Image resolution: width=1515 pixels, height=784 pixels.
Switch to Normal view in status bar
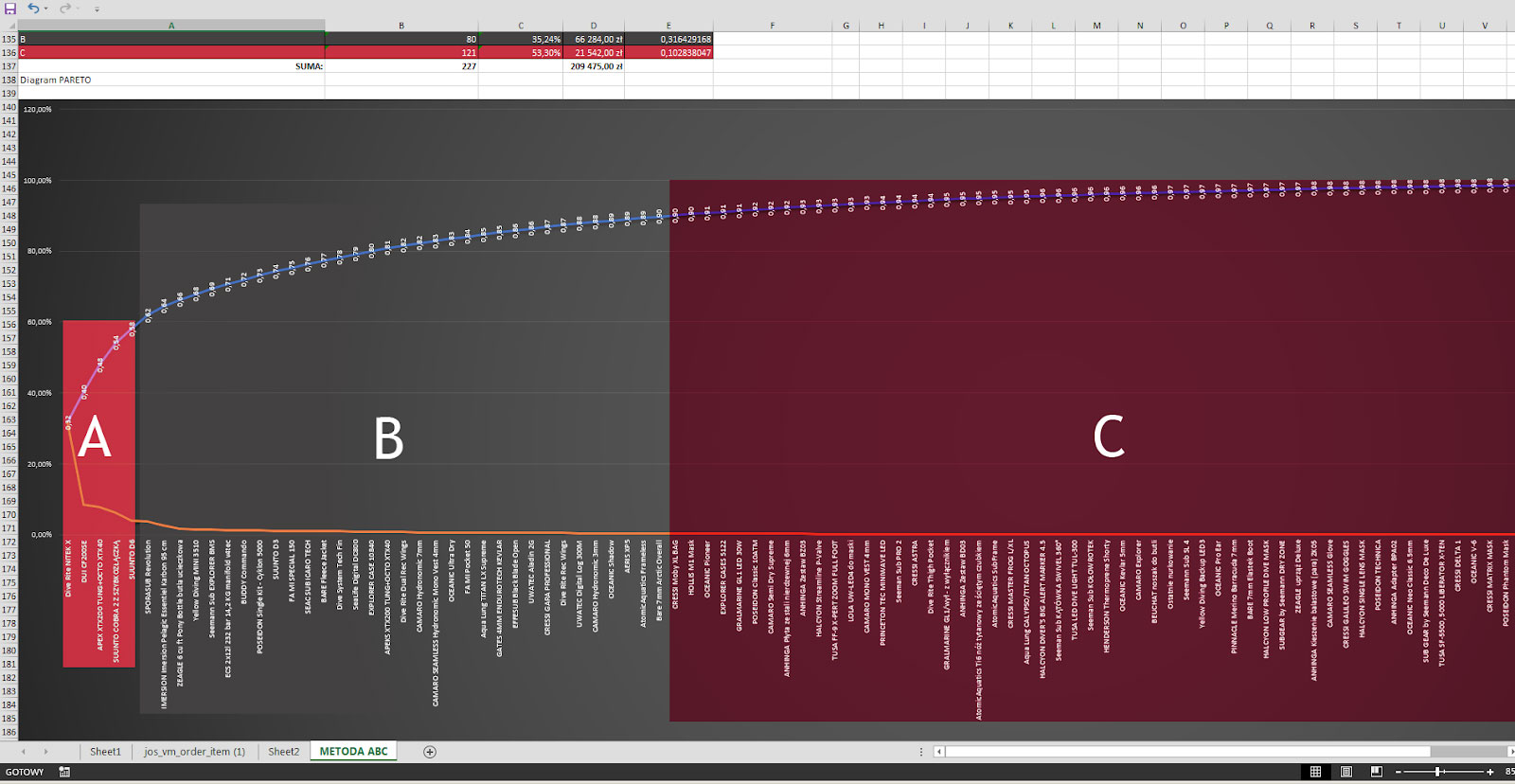1315,772
